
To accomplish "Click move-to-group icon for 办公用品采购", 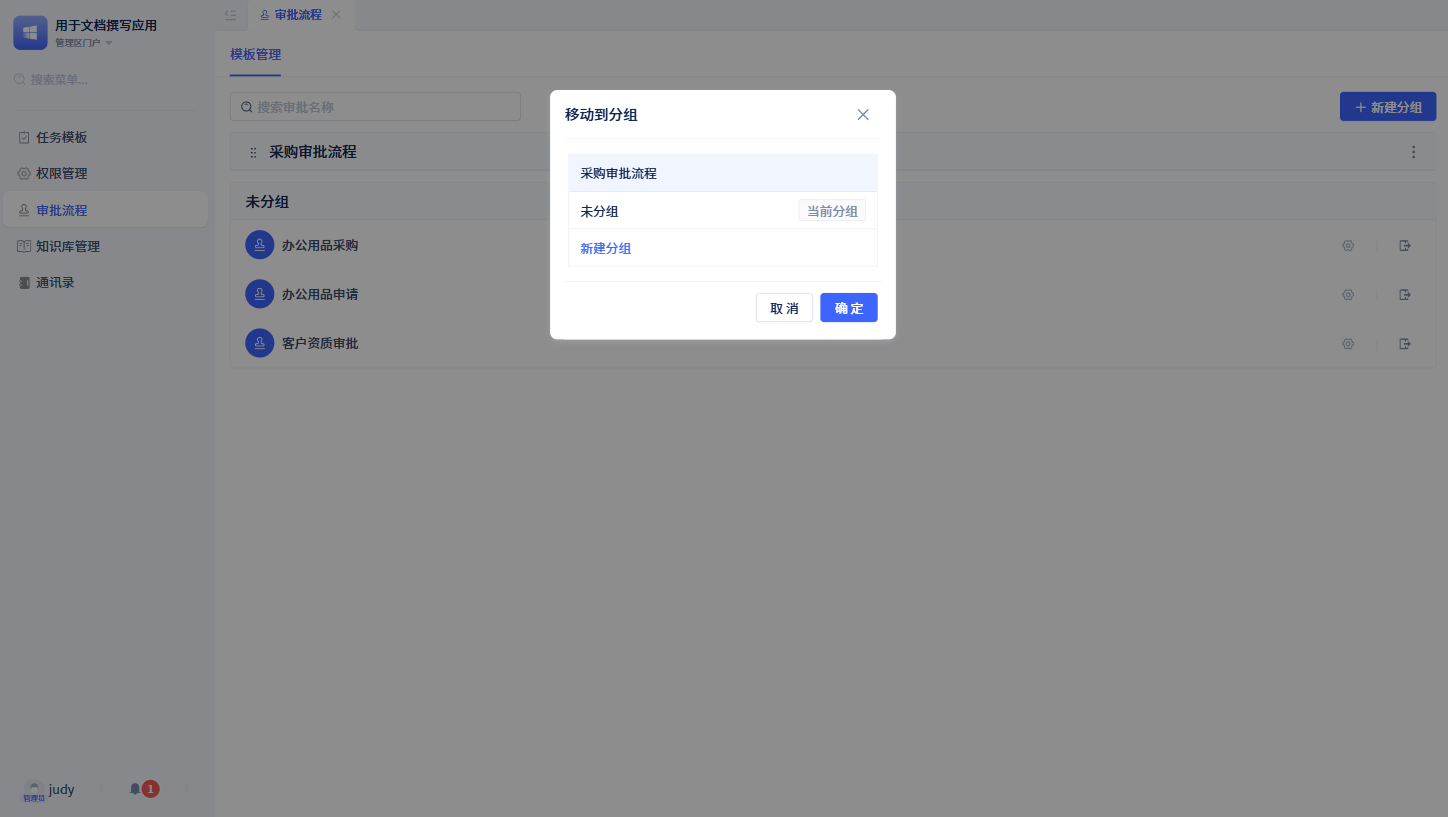I will pos(1405,245).
